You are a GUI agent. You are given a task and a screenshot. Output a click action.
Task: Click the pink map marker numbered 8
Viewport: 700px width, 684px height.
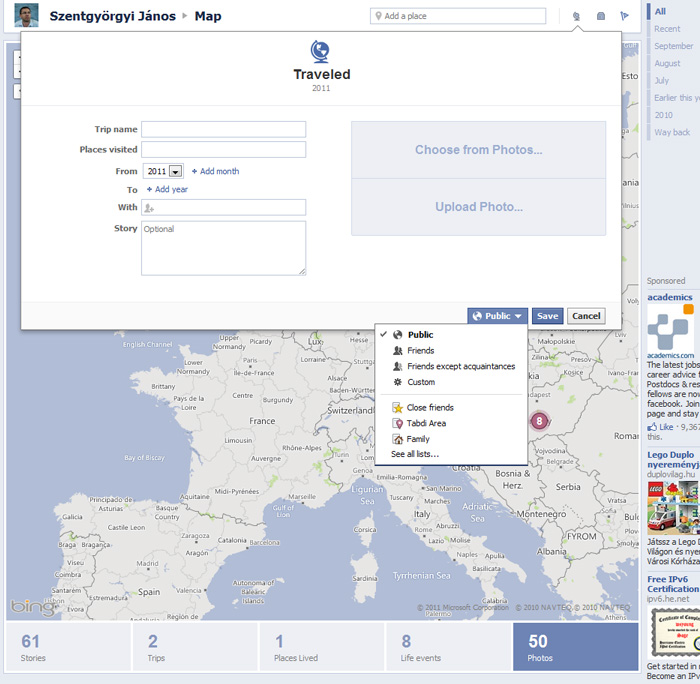coord(539,421)
